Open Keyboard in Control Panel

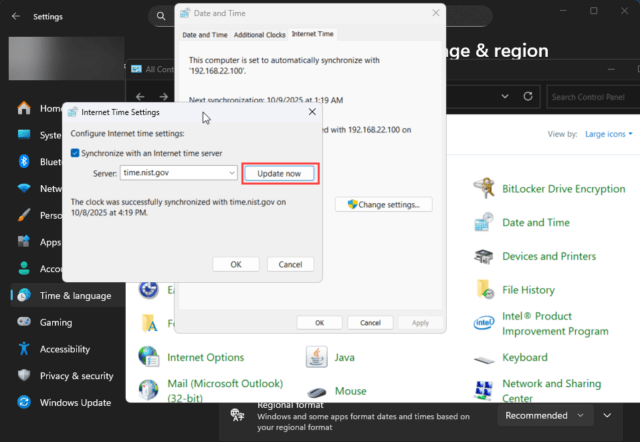[525, 358]
